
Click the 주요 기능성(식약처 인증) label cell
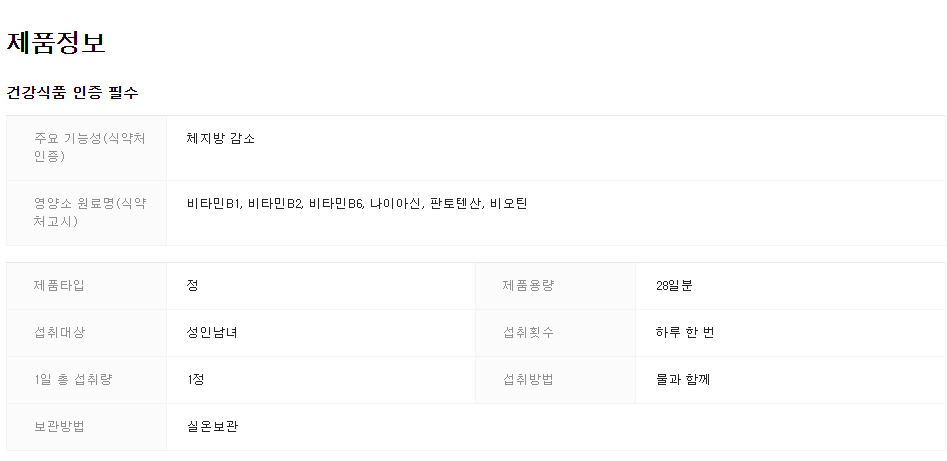click(x=89, y=147)
